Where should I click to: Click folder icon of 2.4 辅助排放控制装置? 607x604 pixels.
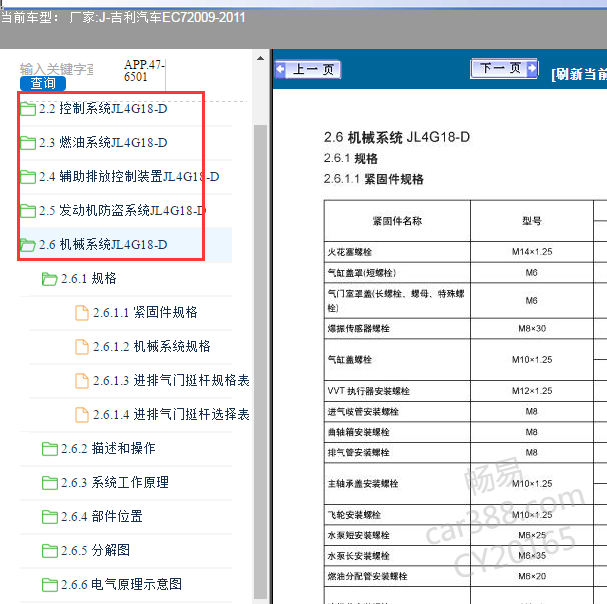tap(28, 177)
